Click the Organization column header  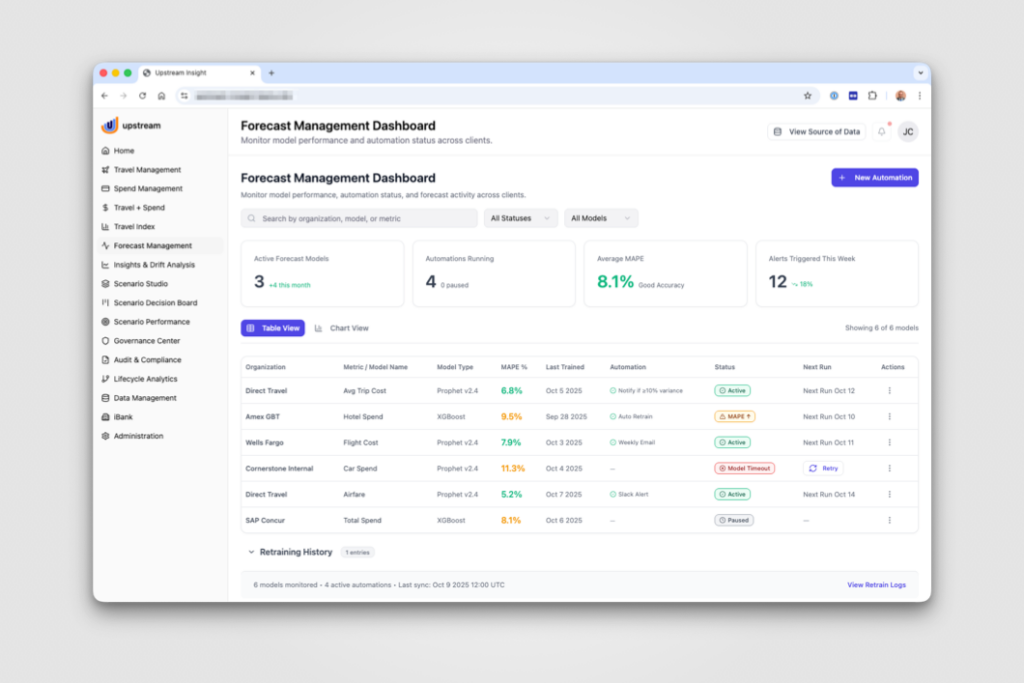click(265, 367)
